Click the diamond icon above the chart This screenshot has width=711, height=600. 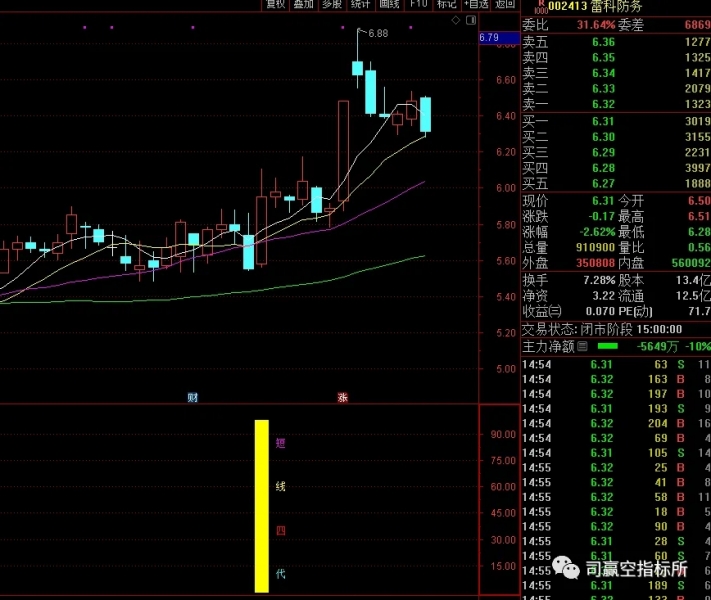click(456, 20)
